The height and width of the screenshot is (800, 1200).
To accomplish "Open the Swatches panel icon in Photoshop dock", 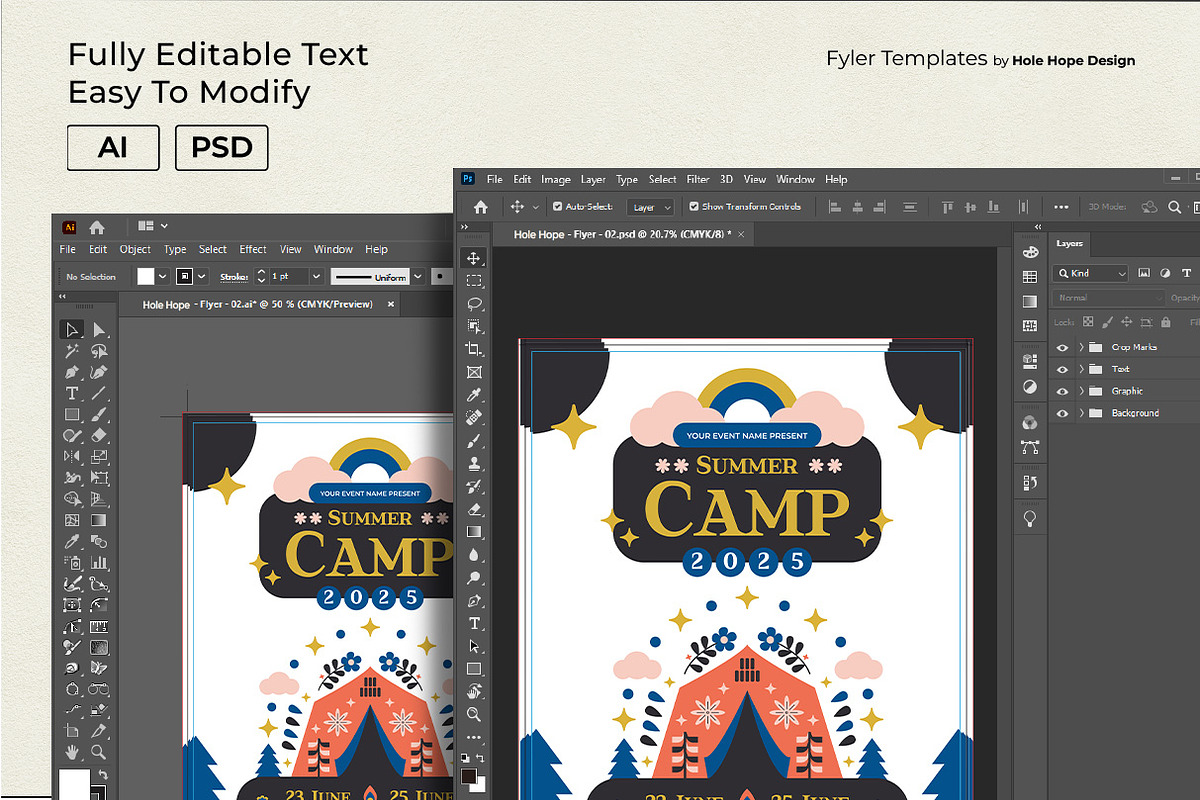I will [x=1030, y=277].
